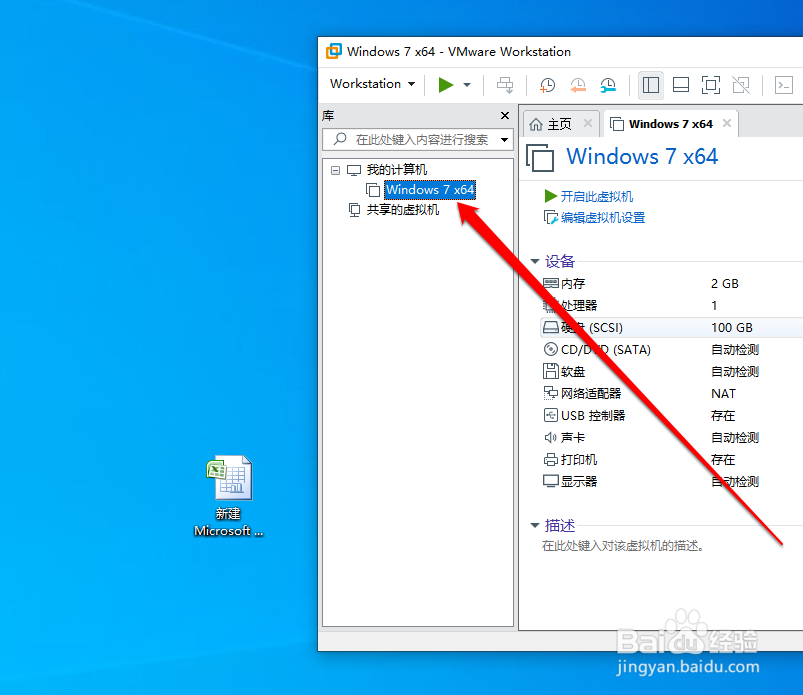
Task: Click the send Ctrl+Alt+Del toolbar icon
Action: point(505,85)
